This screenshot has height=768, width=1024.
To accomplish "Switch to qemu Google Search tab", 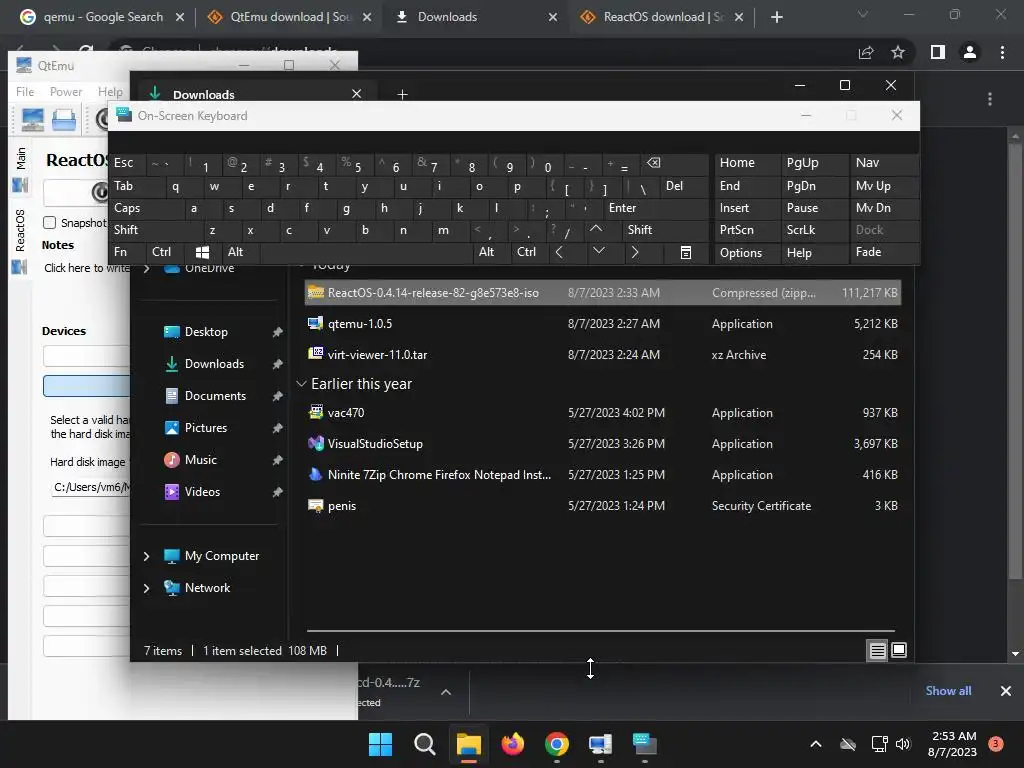I will click(x=101, y=17).
